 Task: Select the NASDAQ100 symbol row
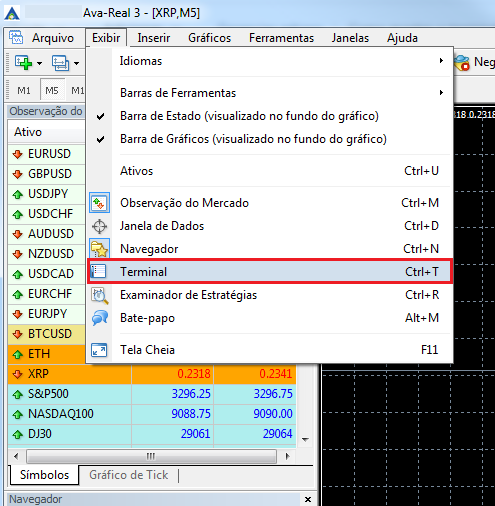pos(152,414)
